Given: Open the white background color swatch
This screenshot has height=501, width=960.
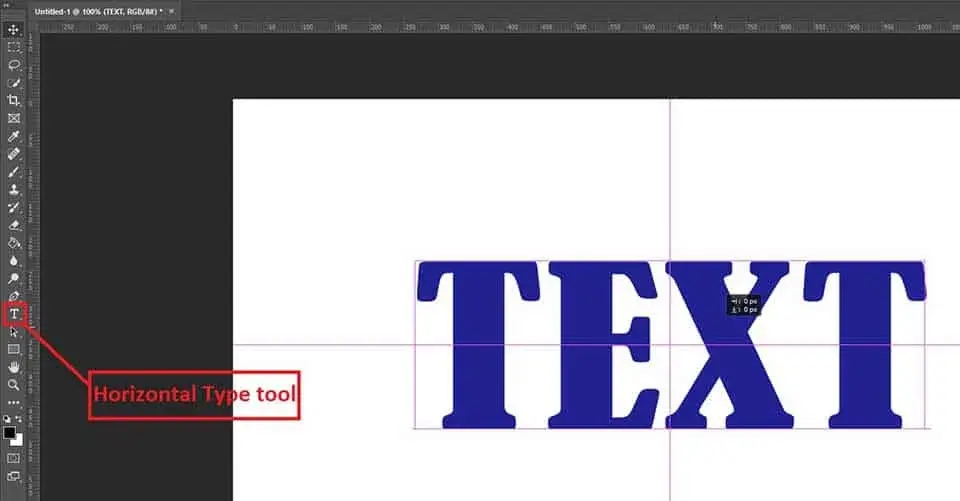Looking at the screenshot, I should (18, 441).
